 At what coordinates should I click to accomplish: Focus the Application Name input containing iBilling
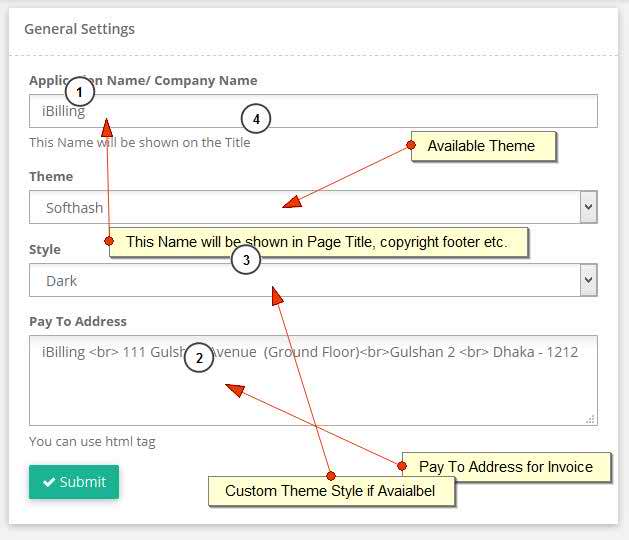pos(313,111)
